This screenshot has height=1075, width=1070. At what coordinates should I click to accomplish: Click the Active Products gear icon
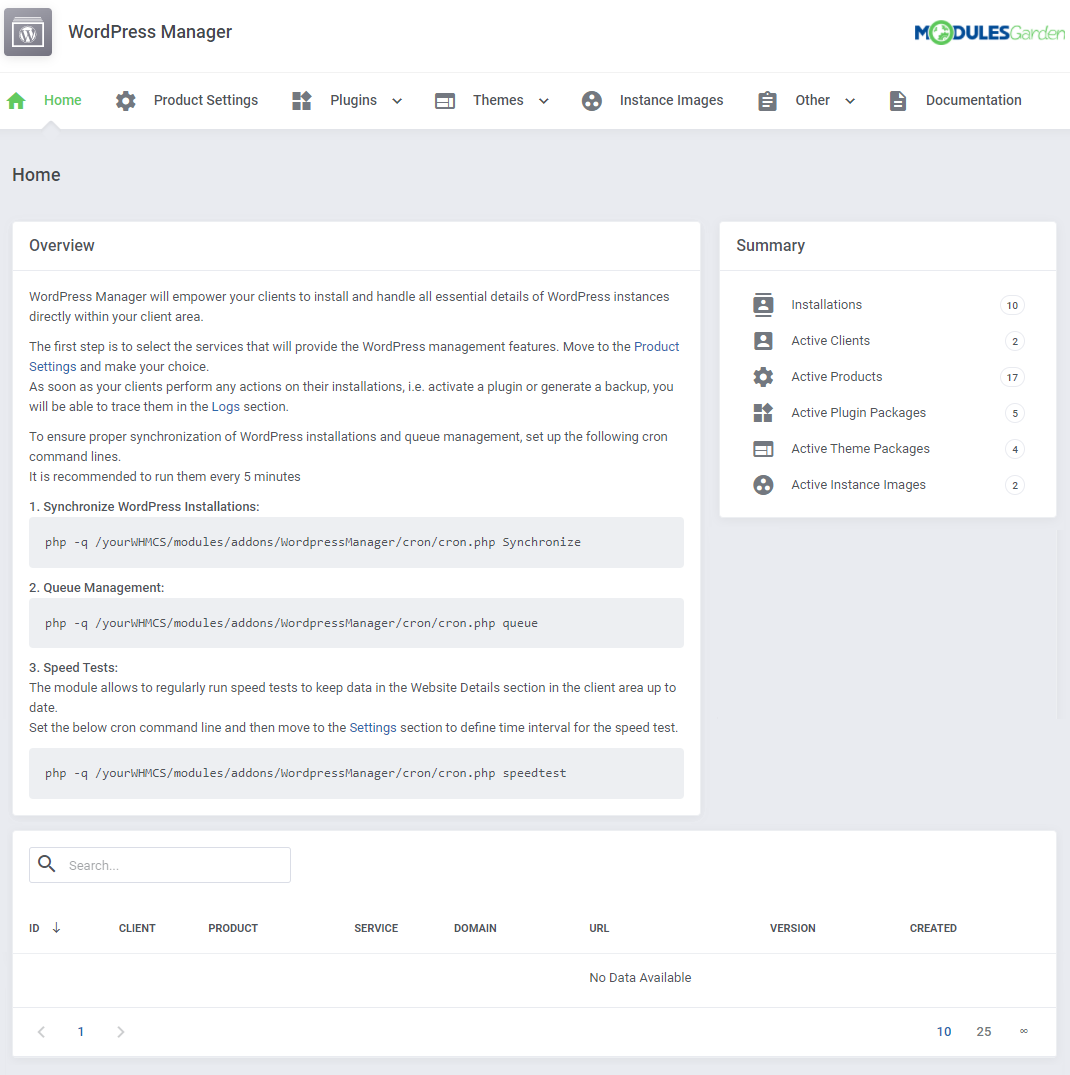point(763,376)
